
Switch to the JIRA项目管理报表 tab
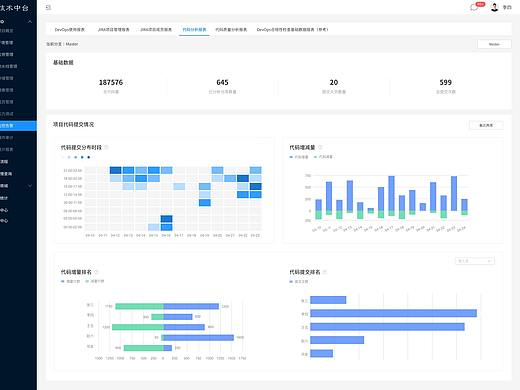click(113, 30)
